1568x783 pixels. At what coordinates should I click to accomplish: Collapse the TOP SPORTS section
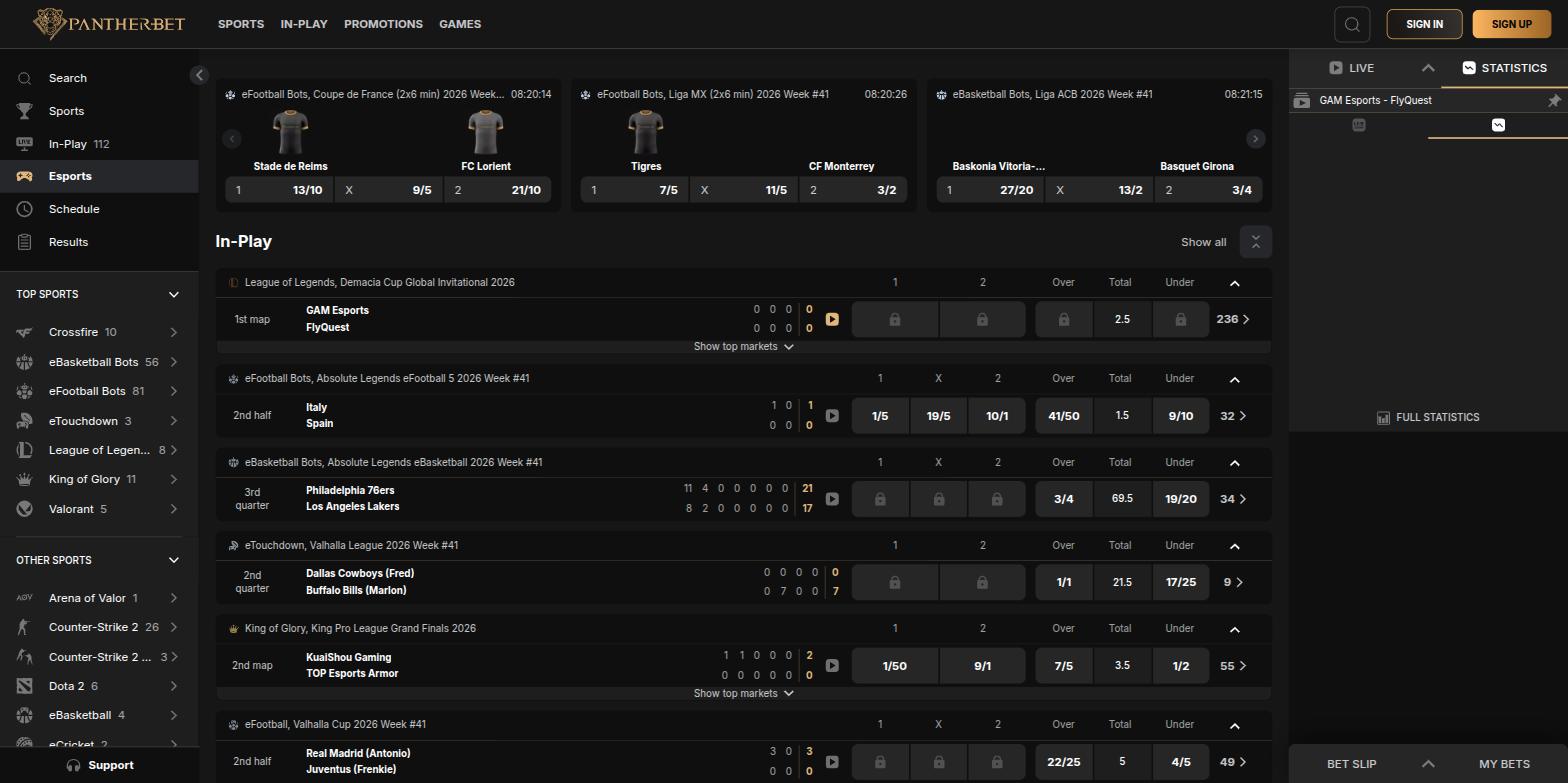point(174,294)
